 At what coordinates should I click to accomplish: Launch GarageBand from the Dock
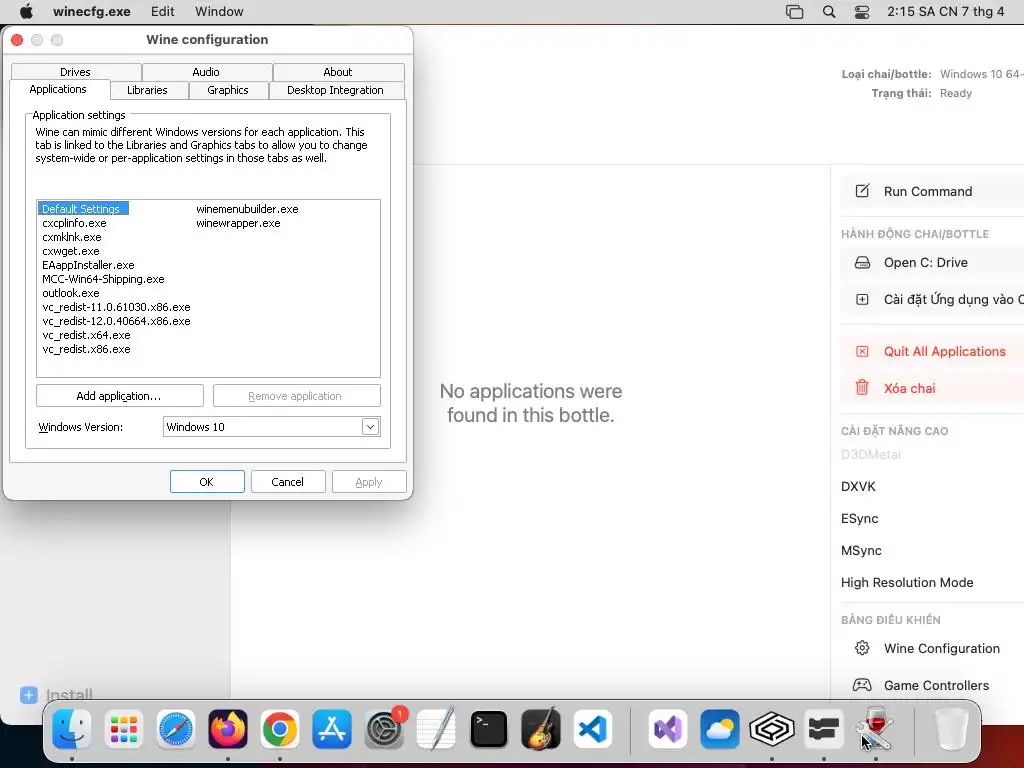541,729
